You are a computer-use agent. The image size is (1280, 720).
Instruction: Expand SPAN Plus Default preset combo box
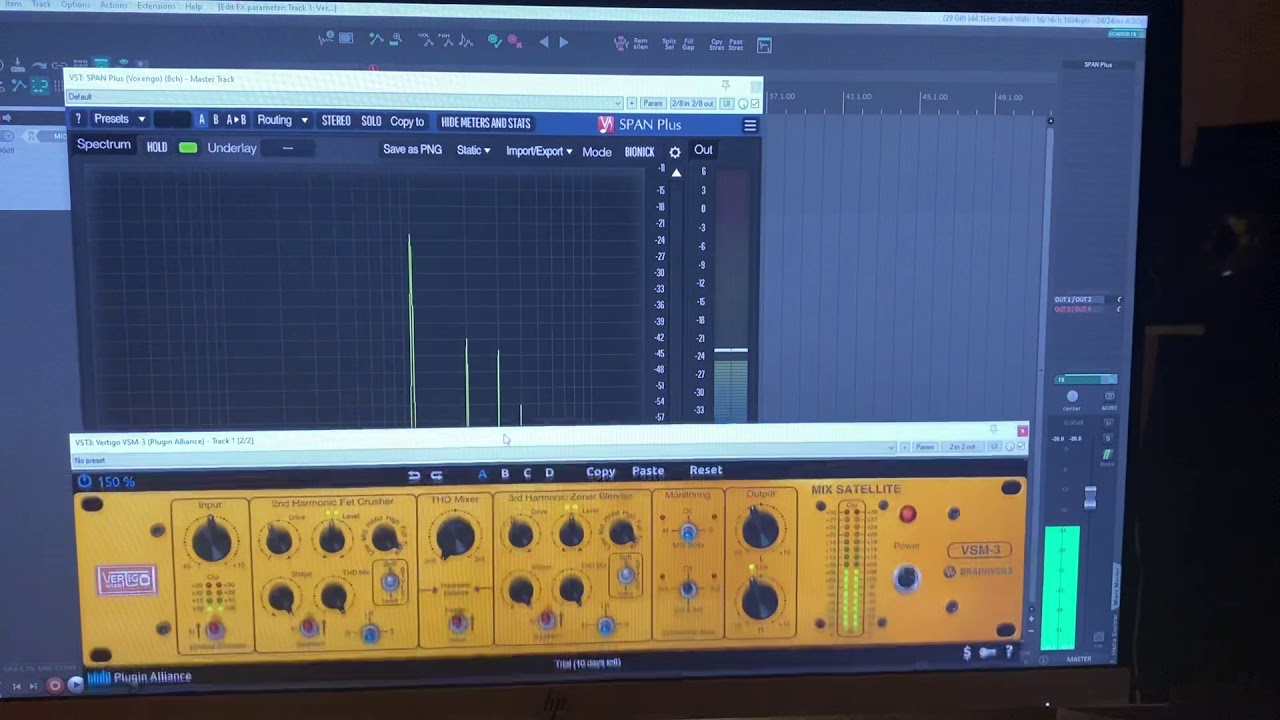pyautogui.click(x=344, y=98)
